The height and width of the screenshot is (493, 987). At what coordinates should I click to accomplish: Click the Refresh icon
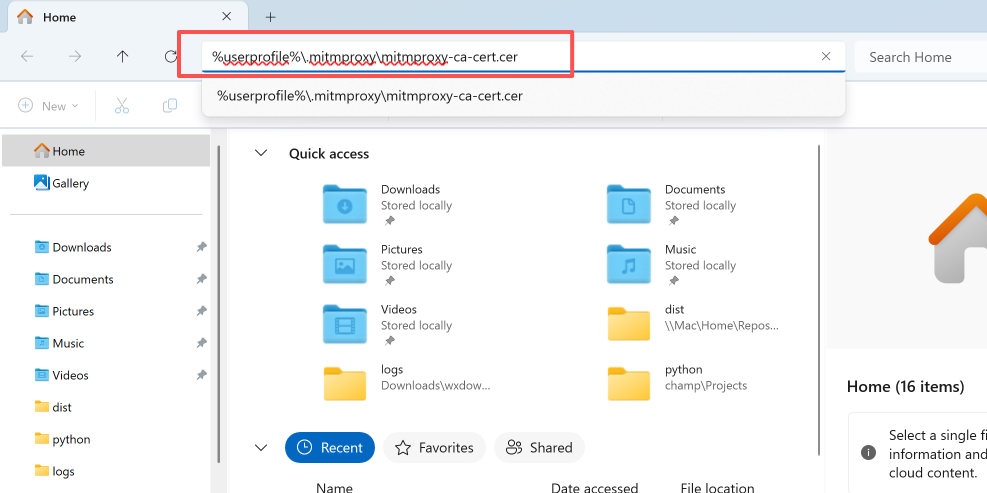pos(171,57)
